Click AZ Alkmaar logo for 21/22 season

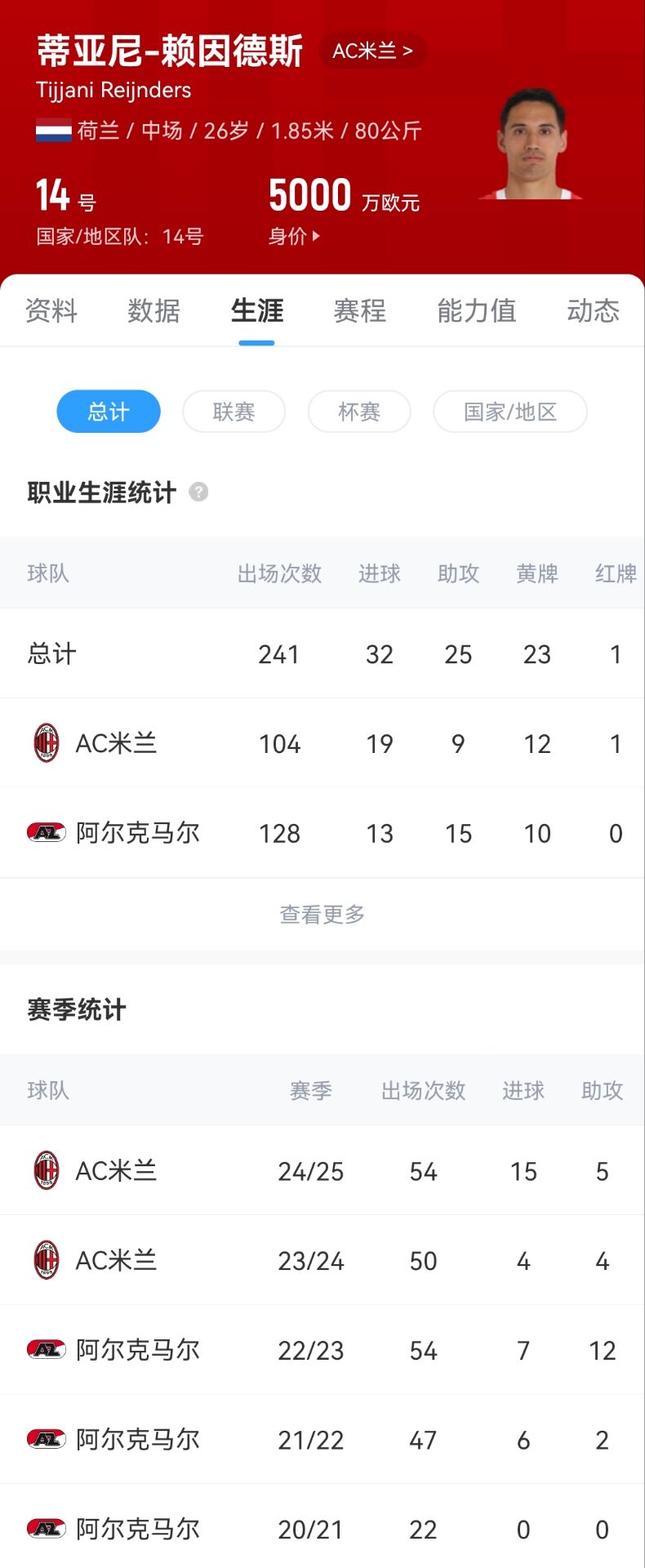coord(47,1440)
